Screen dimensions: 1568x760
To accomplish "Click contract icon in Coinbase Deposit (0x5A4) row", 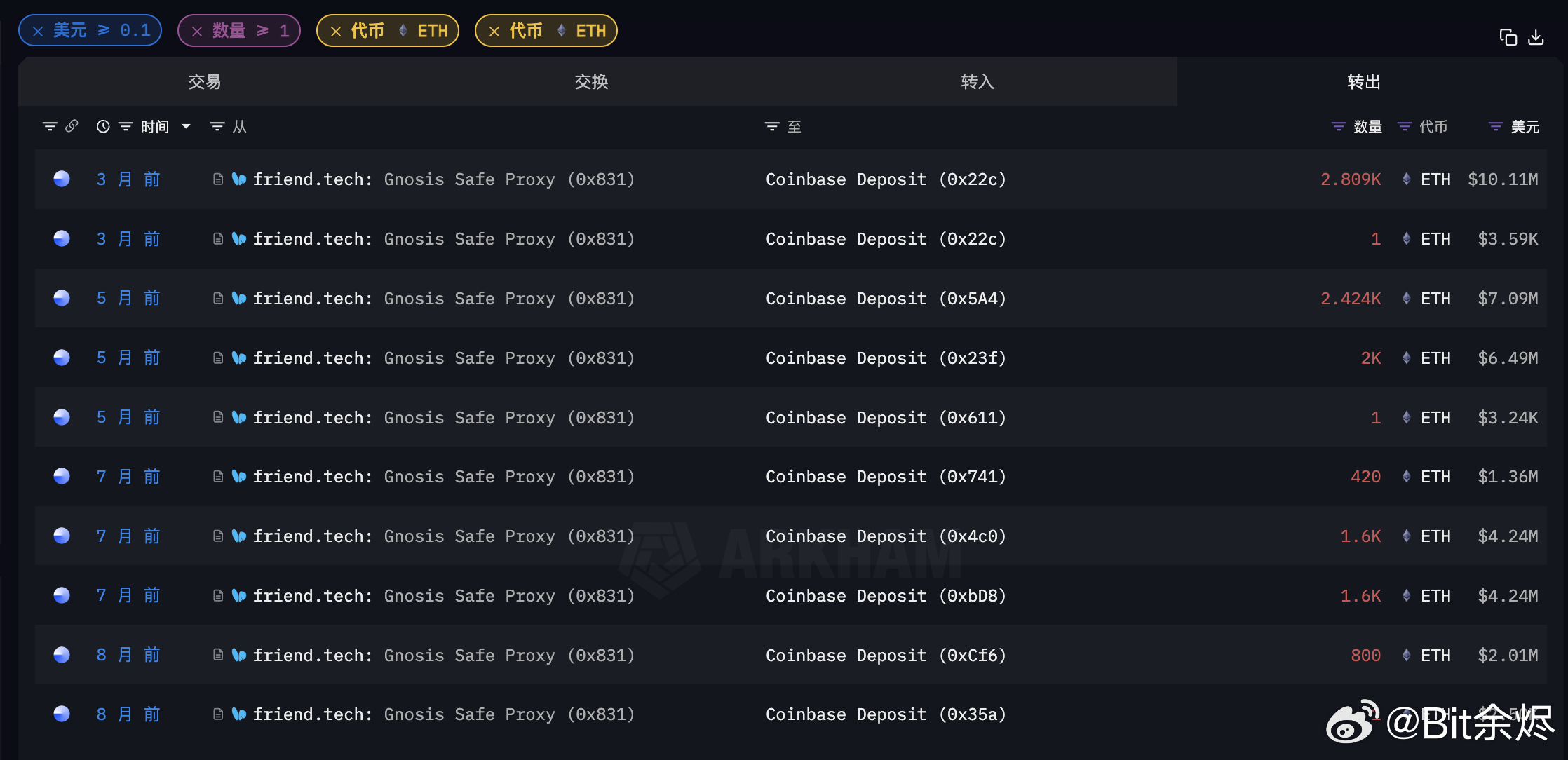I will pyautogui.click(x=218, y=298).
